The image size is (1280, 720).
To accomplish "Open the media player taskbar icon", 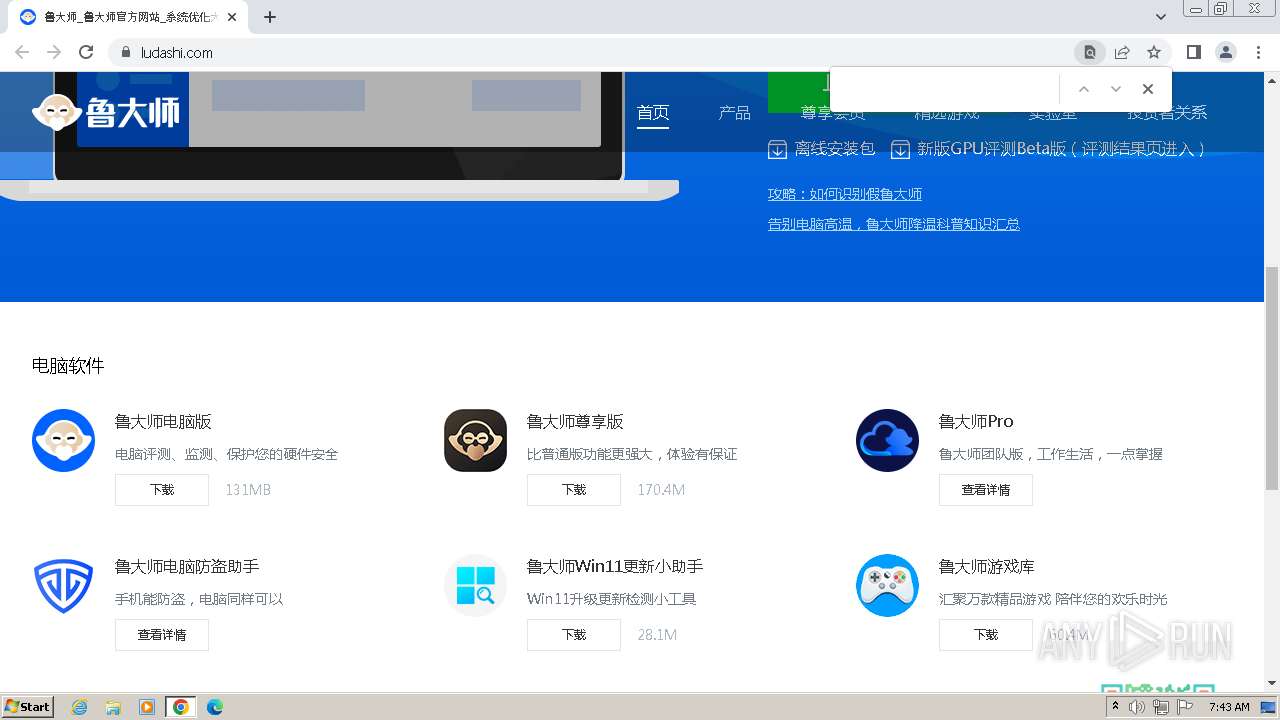I will tap(147, 707).
